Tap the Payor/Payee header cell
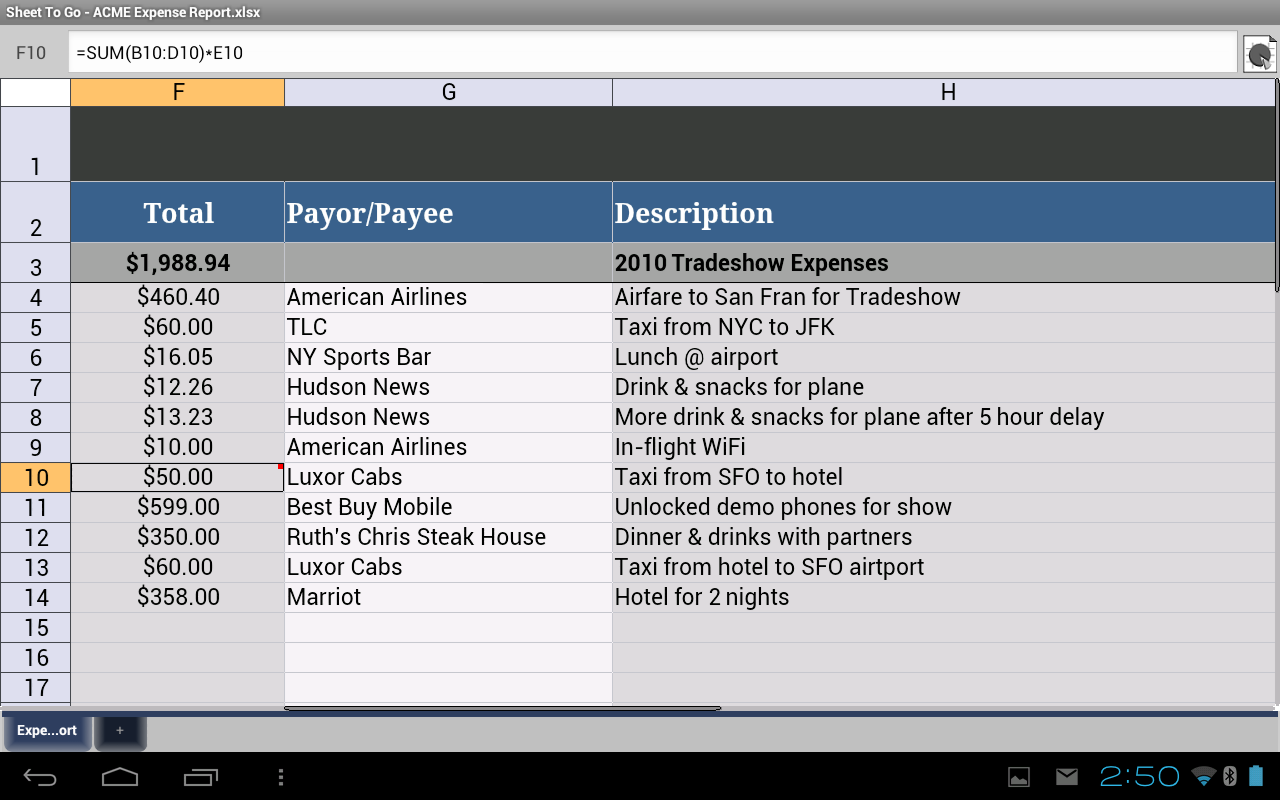 tap(448, 212)
